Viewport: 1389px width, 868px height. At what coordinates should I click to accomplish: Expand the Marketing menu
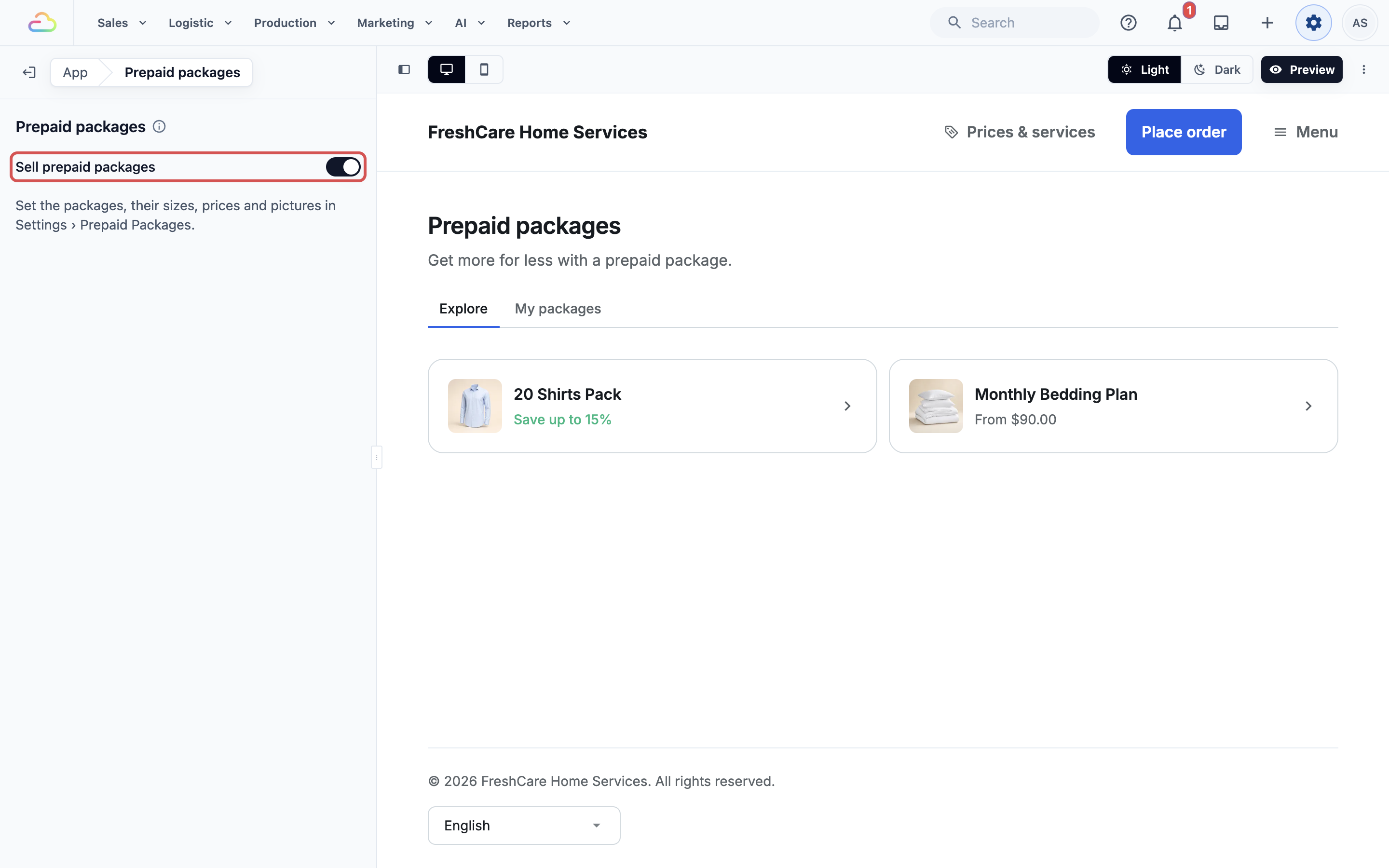pos(395,23)
